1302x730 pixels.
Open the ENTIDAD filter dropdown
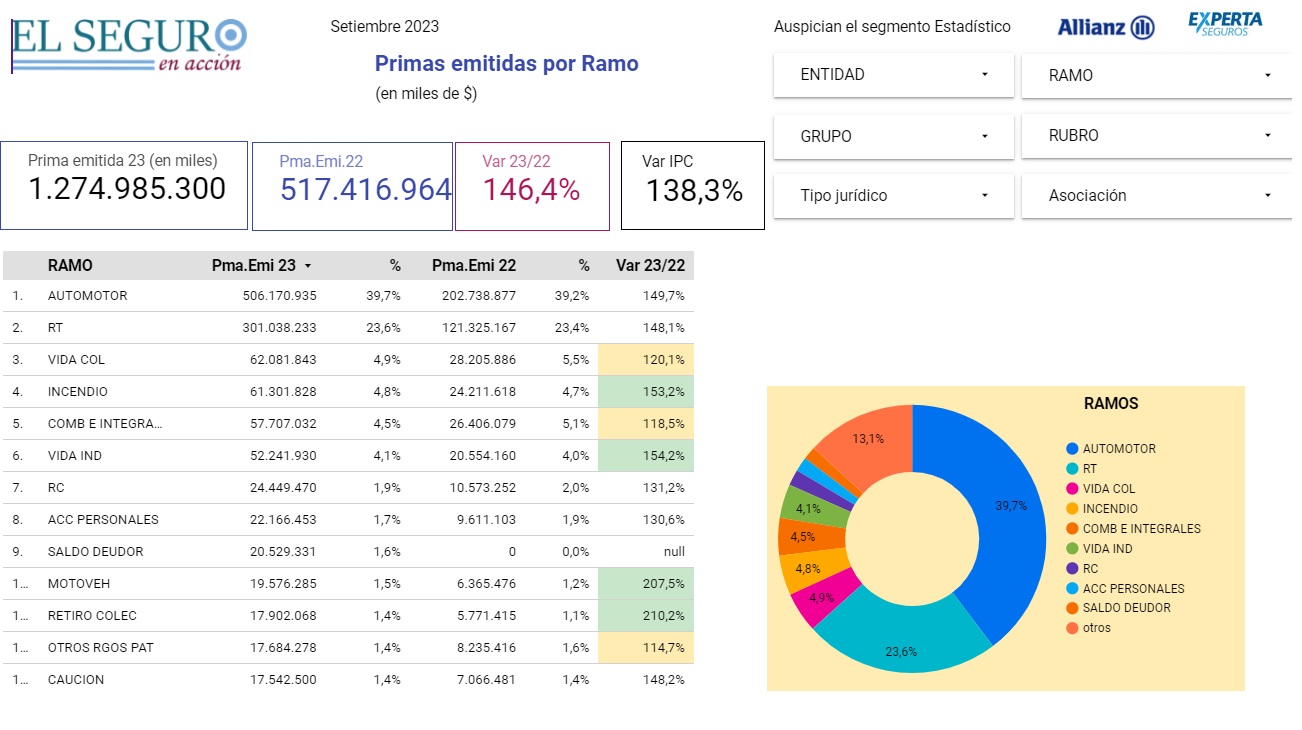point(893,75)
